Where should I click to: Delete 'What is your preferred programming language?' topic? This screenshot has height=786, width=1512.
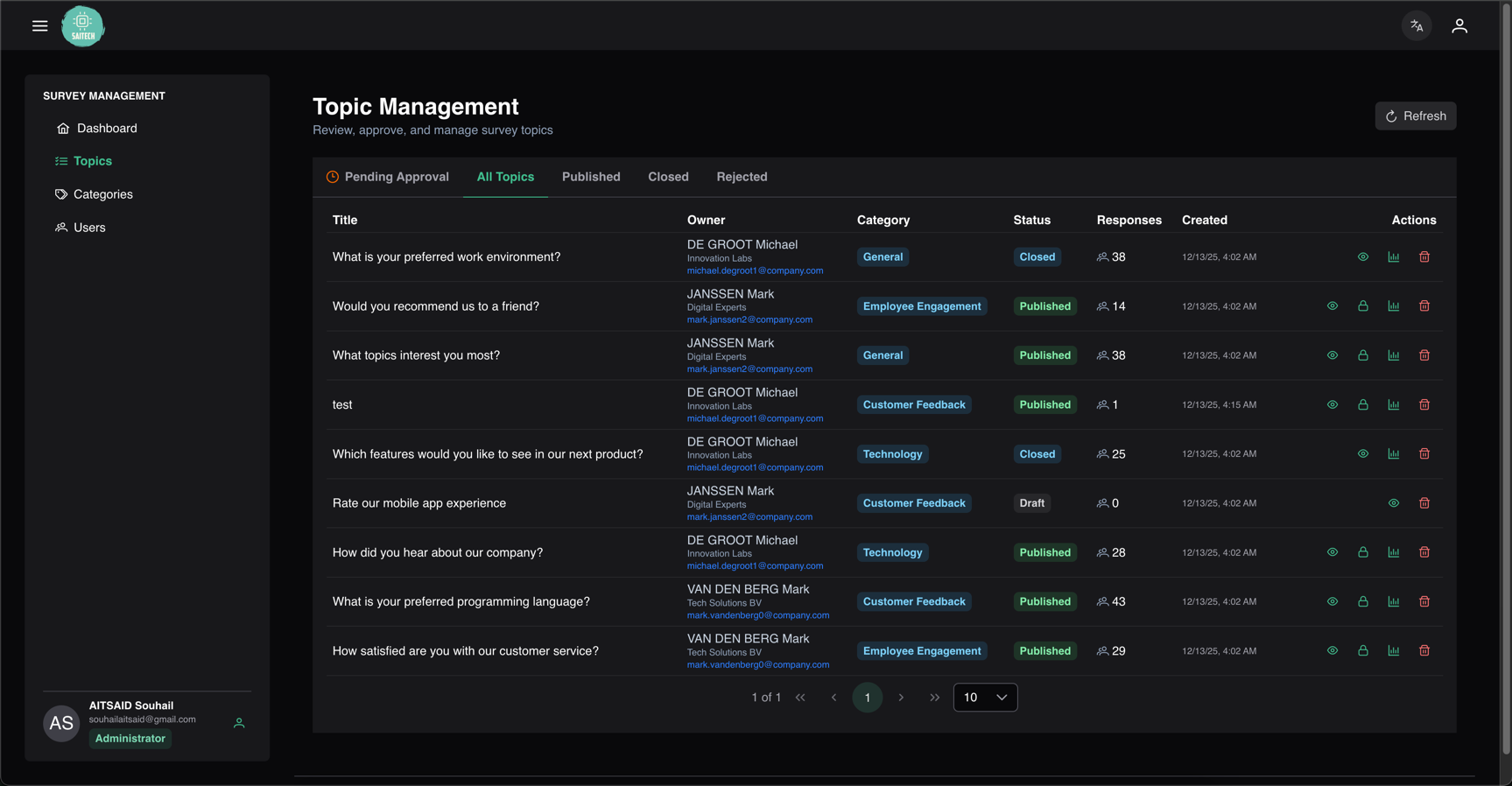1424,602
